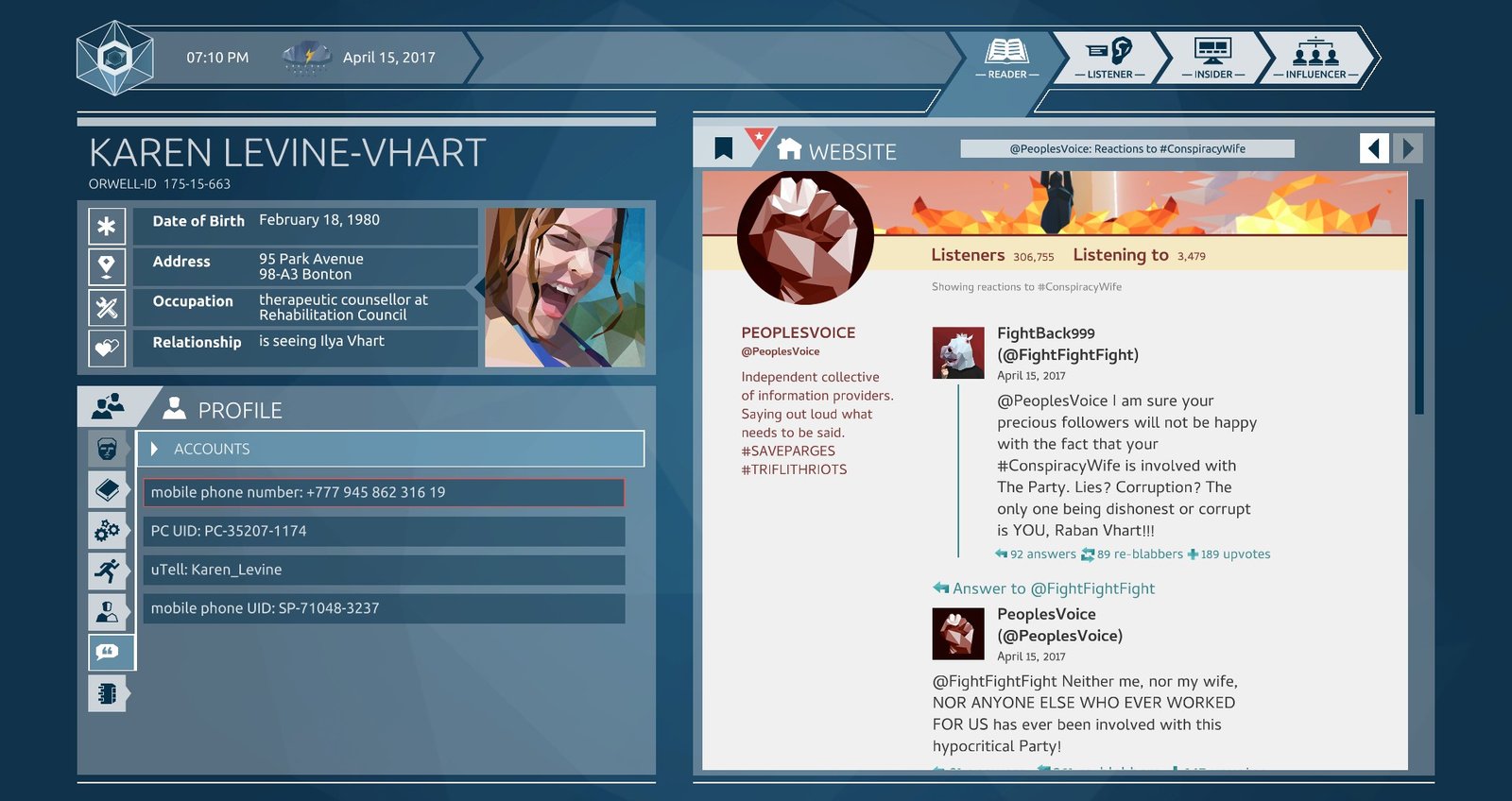Click the website vertical scrollbar

pyautogui.click(x=1418, y=307)
